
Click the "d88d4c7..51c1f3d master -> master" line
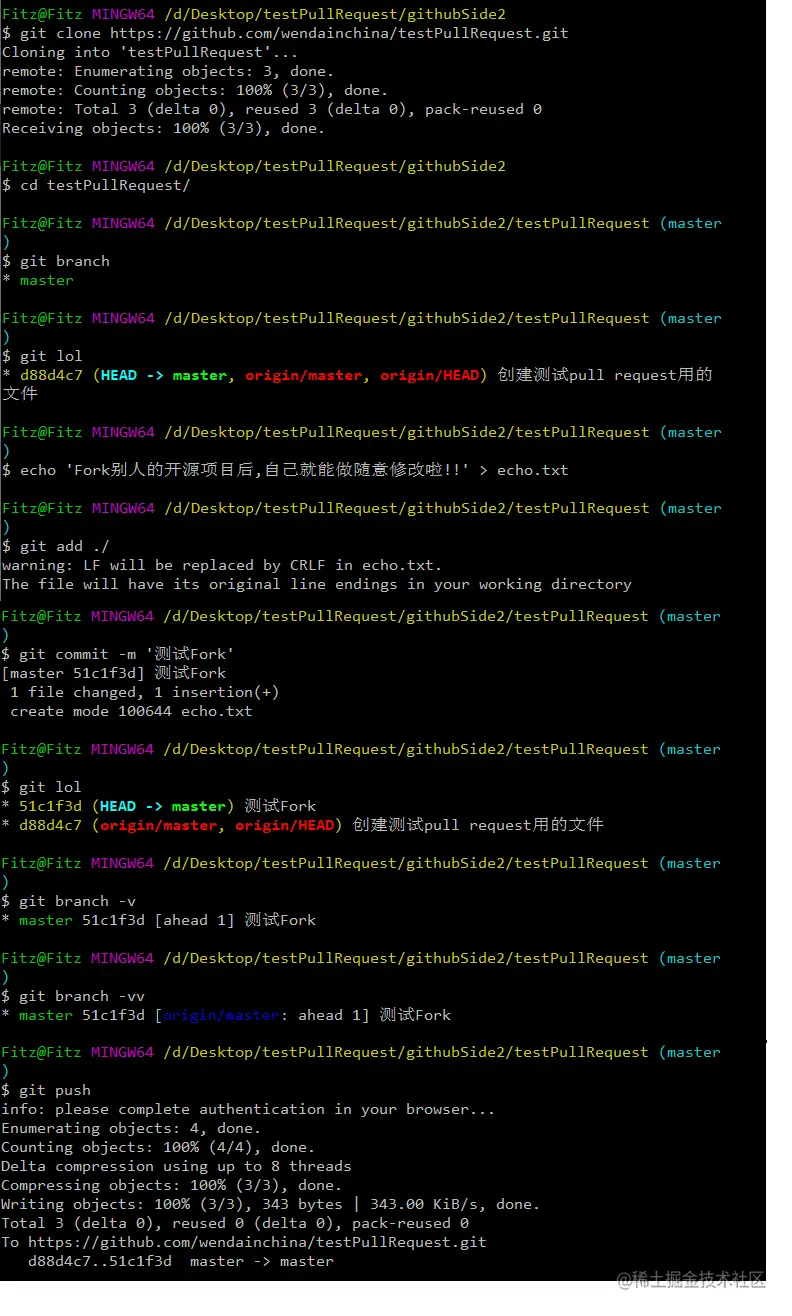pos(181,1261)
